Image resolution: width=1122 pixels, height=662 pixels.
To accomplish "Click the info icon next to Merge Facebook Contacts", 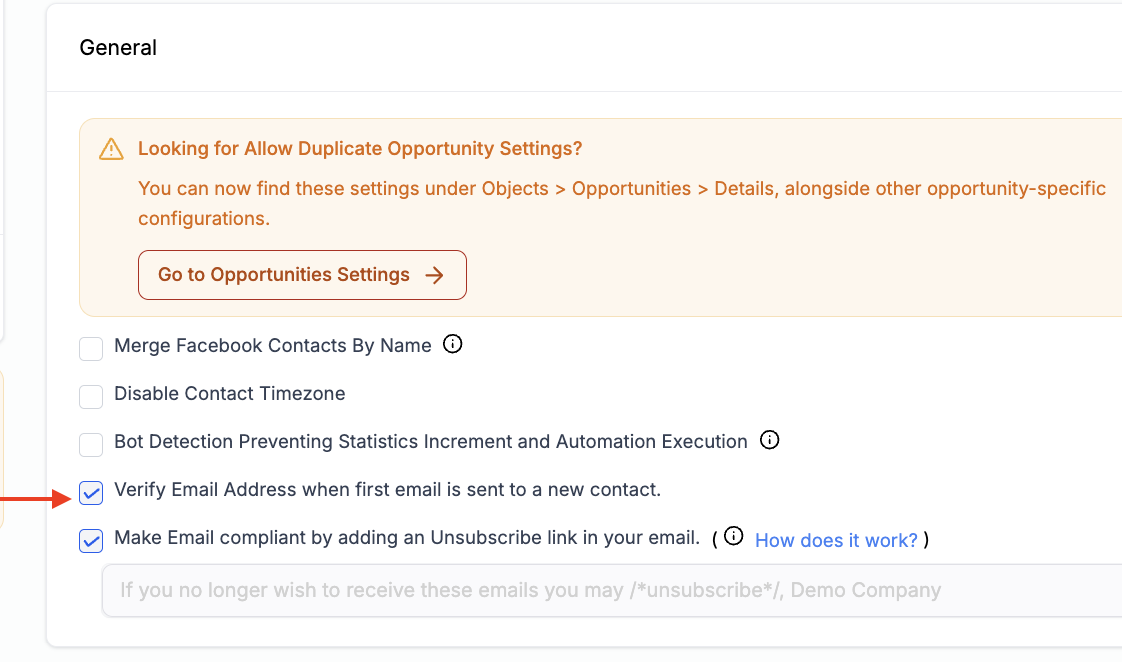I will (453, 344).
